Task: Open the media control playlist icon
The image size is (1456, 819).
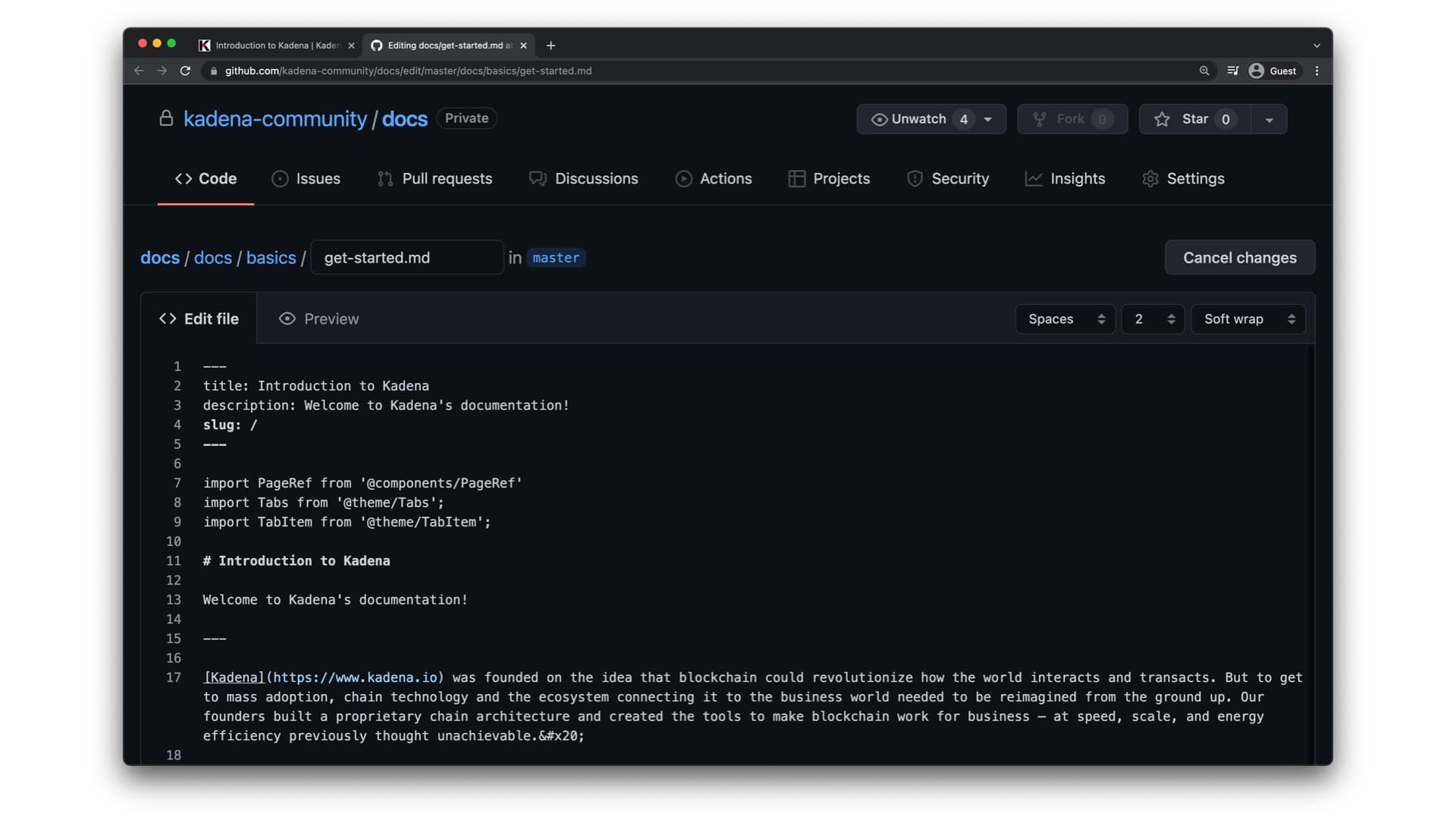Action: (x=1233, y=71)
